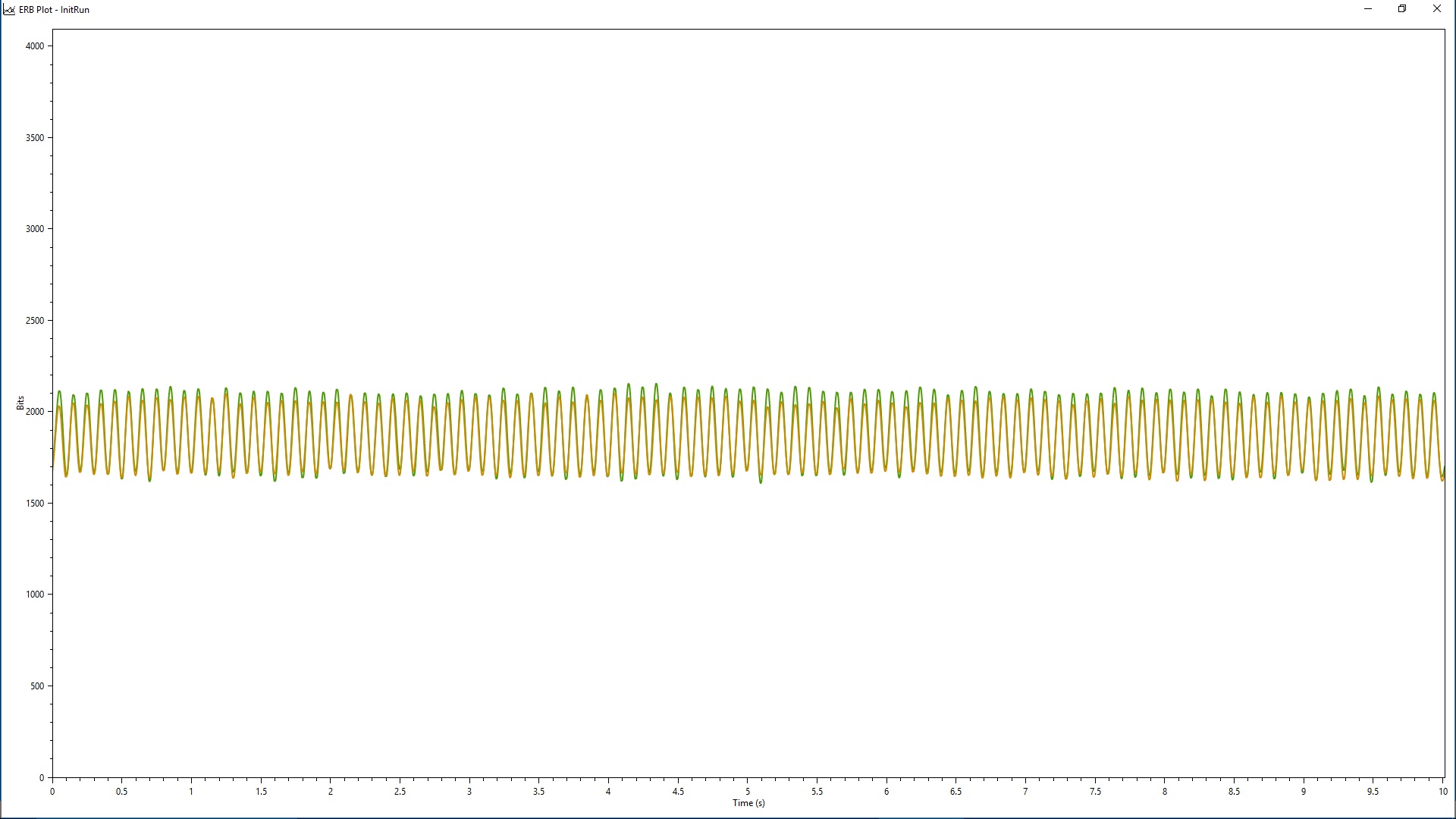Restore down the ERB Plot window
The width and height of the screenshot is (1456, 819).
coord(1402,9)
